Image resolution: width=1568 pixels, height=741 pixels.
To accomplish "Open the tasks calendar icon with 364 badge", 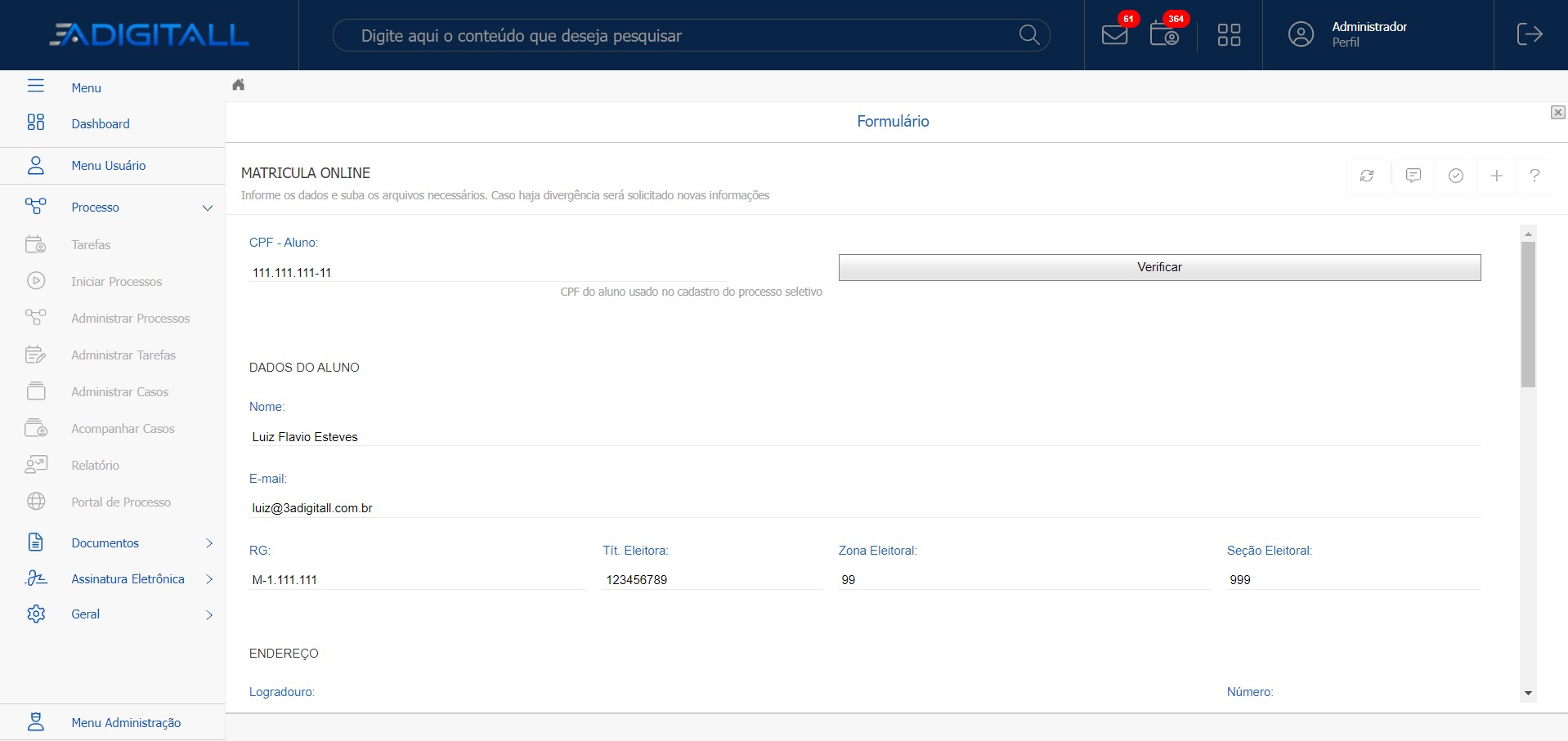I will (x=1164, y=34).
